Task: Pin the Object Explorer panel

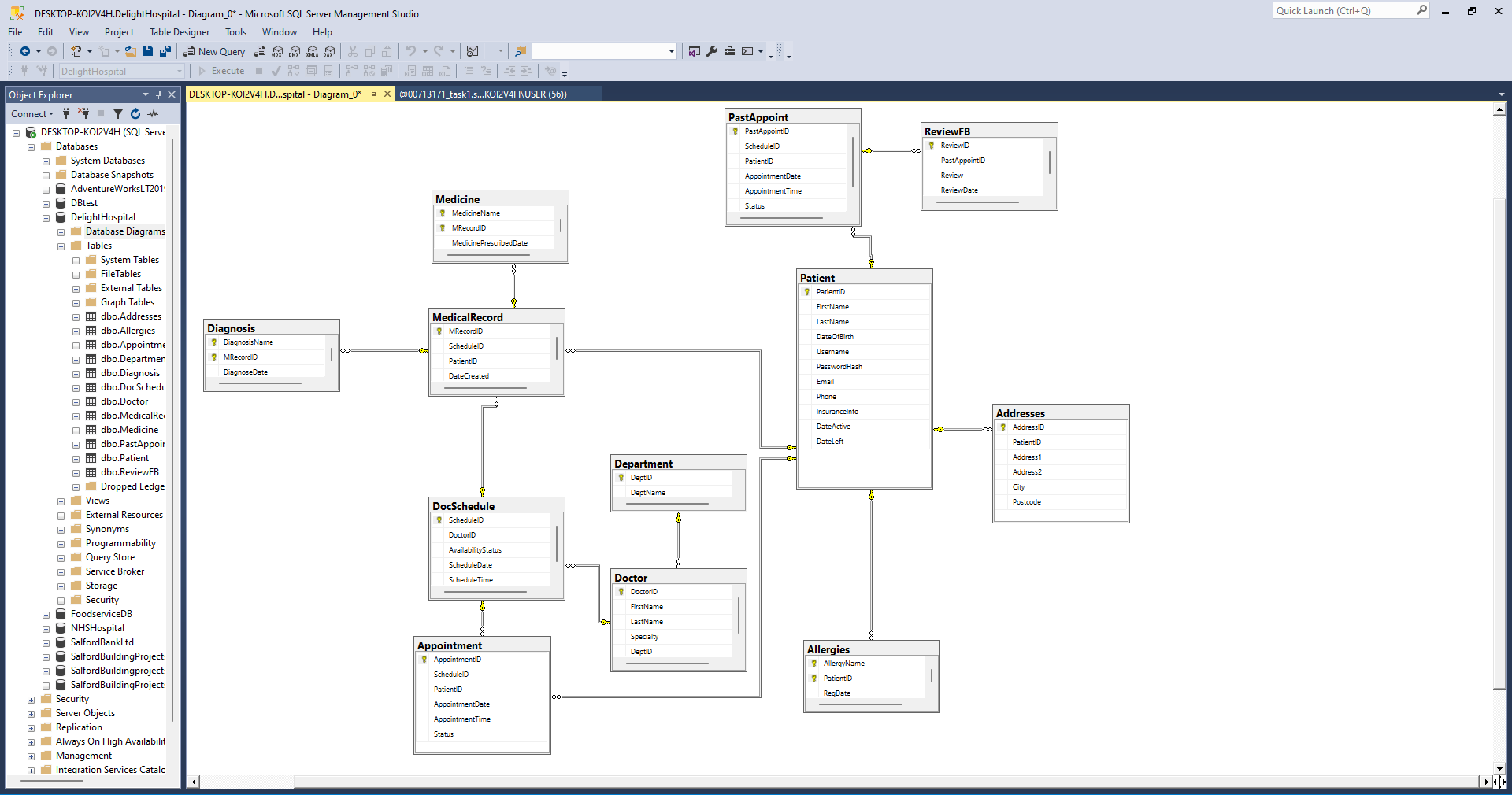Action: 158,94
